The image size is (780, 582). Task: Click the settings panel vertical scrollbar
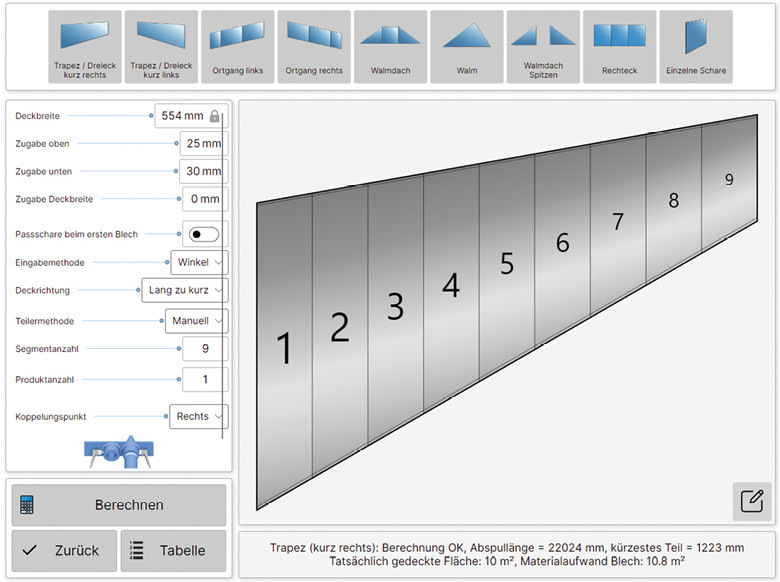(222, 276)
